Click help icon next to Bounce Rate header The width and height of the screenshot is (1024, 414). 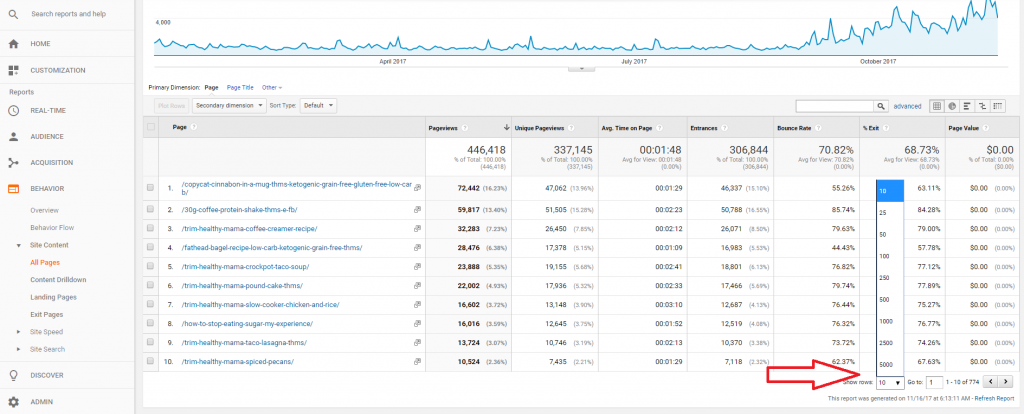click(x=818, y=127)
